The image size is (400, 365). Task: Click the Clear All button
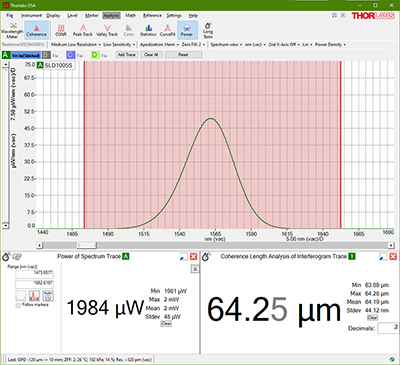[x=151, y=55]
